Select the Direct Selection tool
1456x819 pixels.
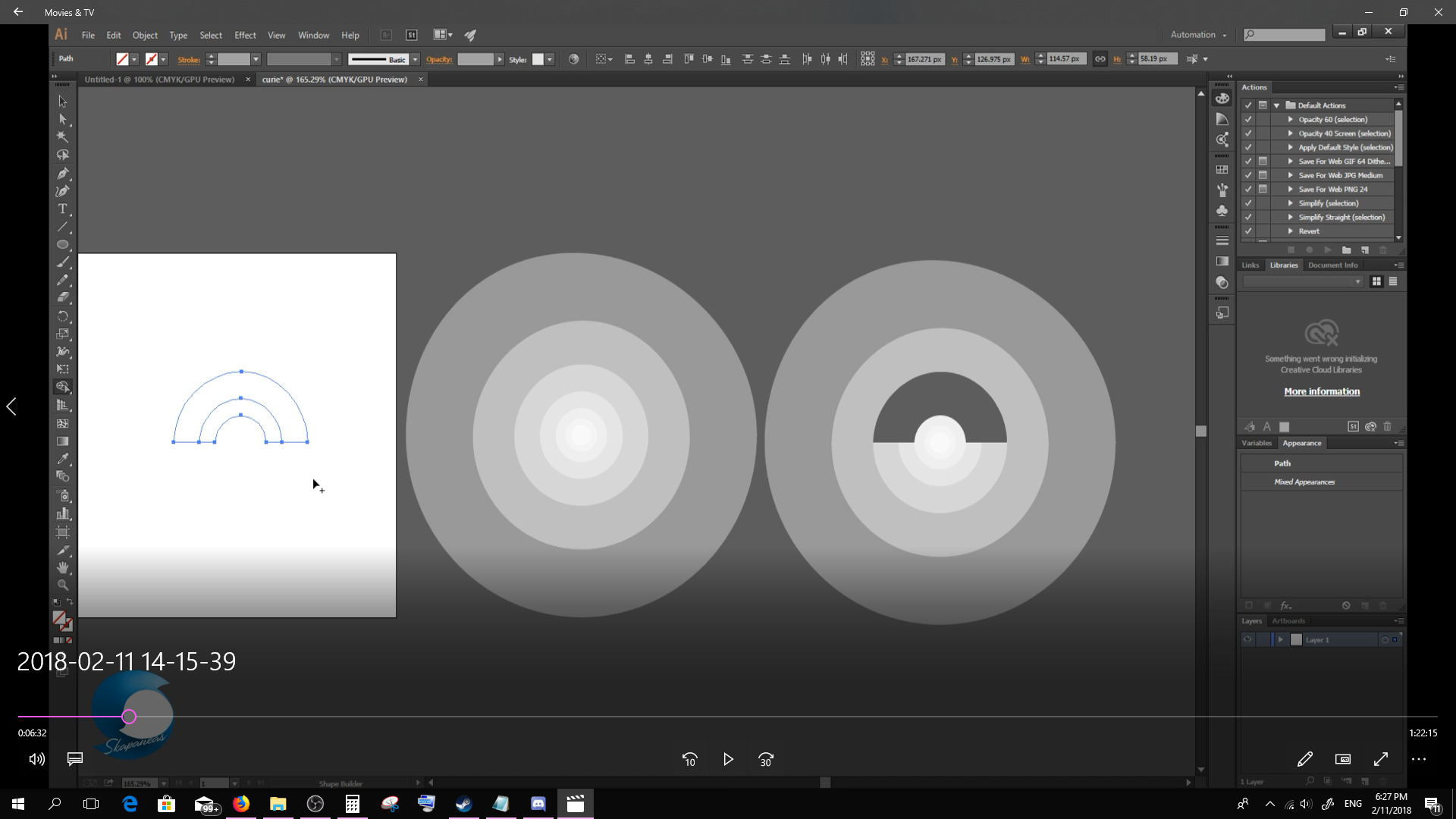click(x=63, y=119)
